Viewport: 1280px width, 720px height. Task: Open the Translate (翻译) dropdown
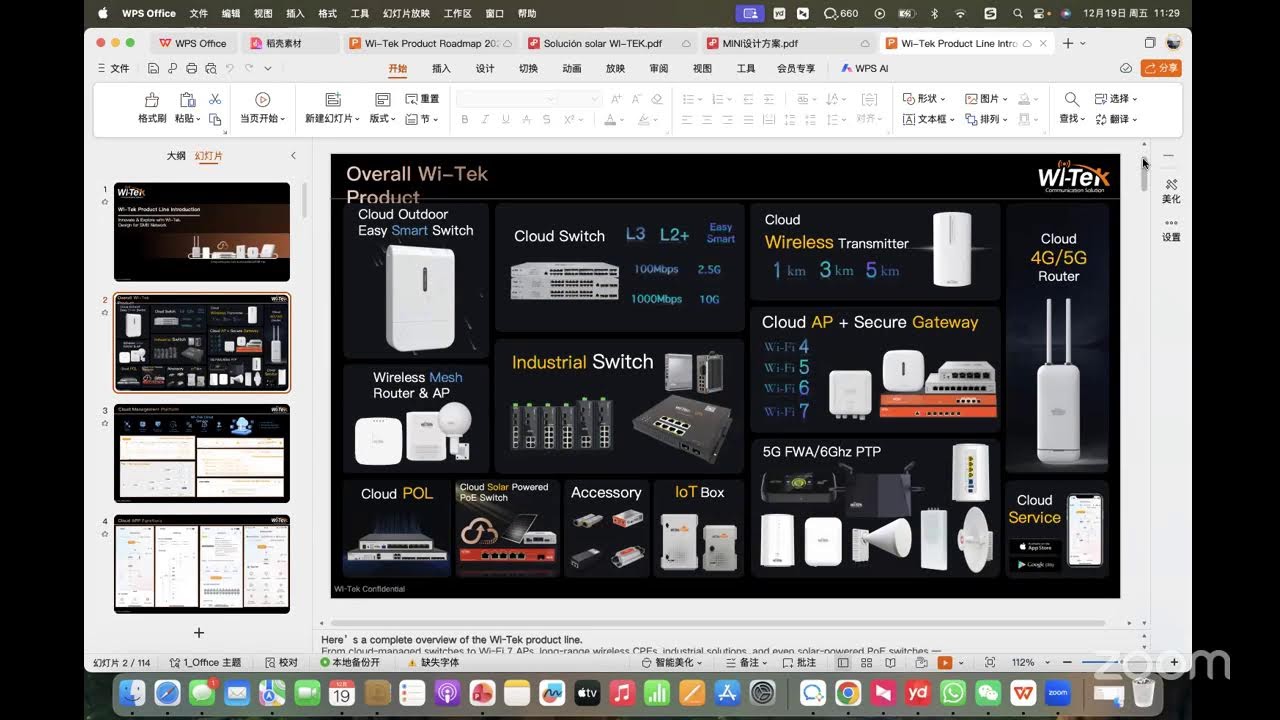[x=1116, y=119]
